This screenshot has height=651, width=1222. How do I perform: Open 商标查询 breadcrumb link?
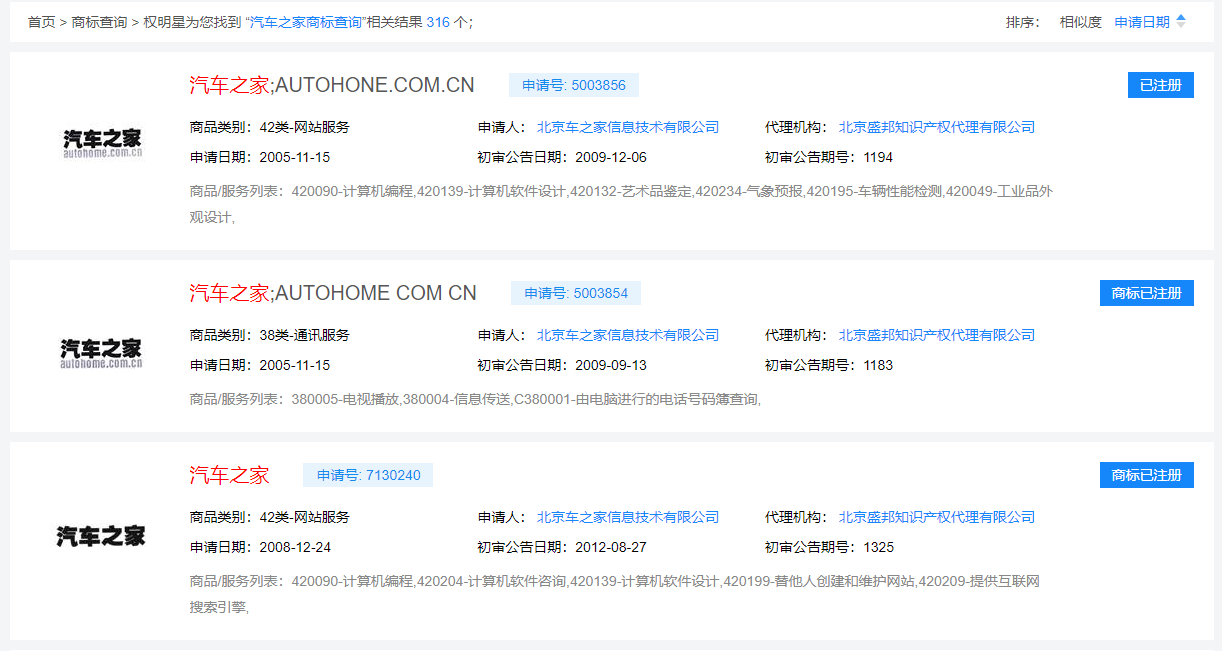99,22
